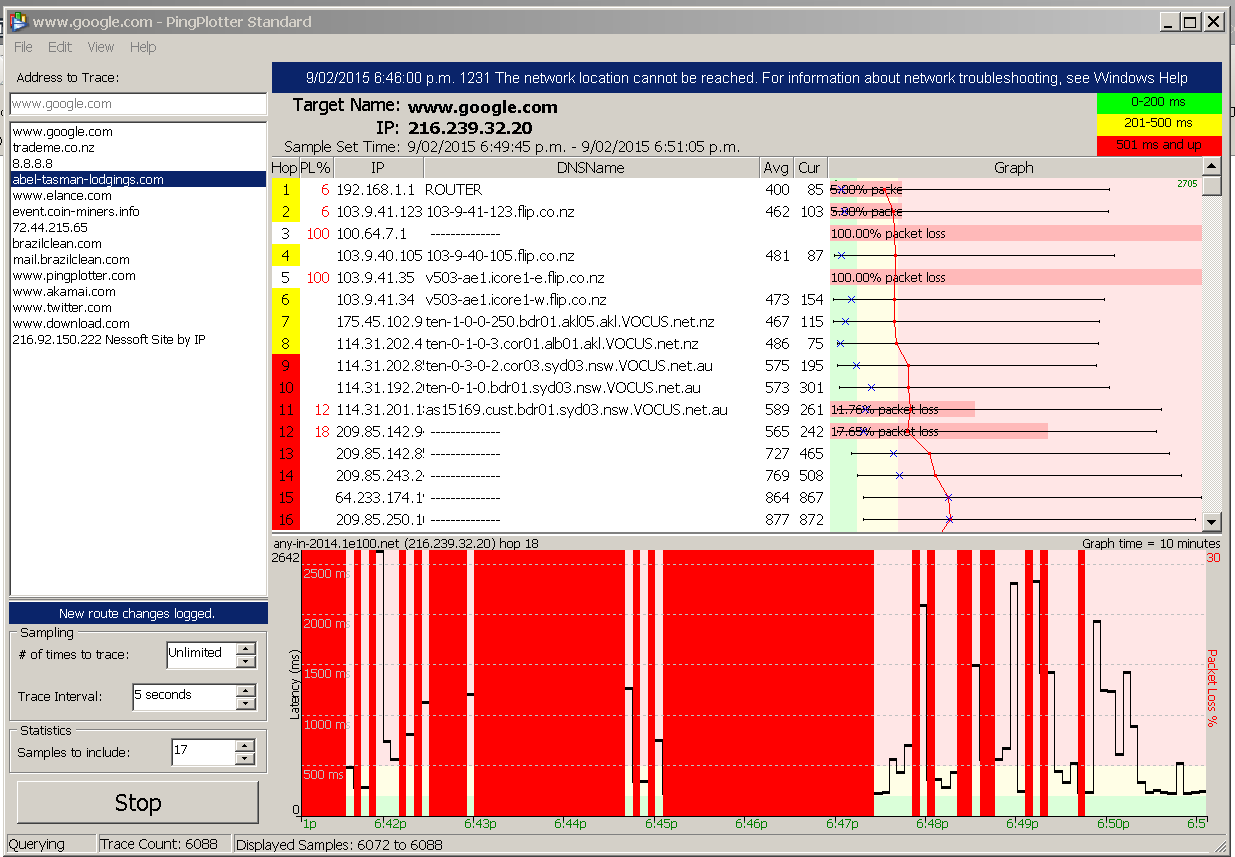Select brazilclean.com in address list
1235x857 pixels.
138,244
